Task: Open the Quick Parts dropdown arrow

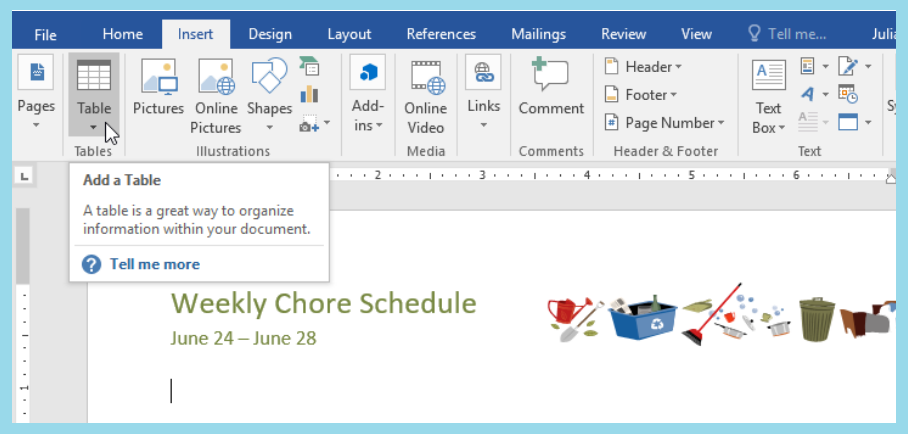Action: pyautogui.click(x=825, y=67)
